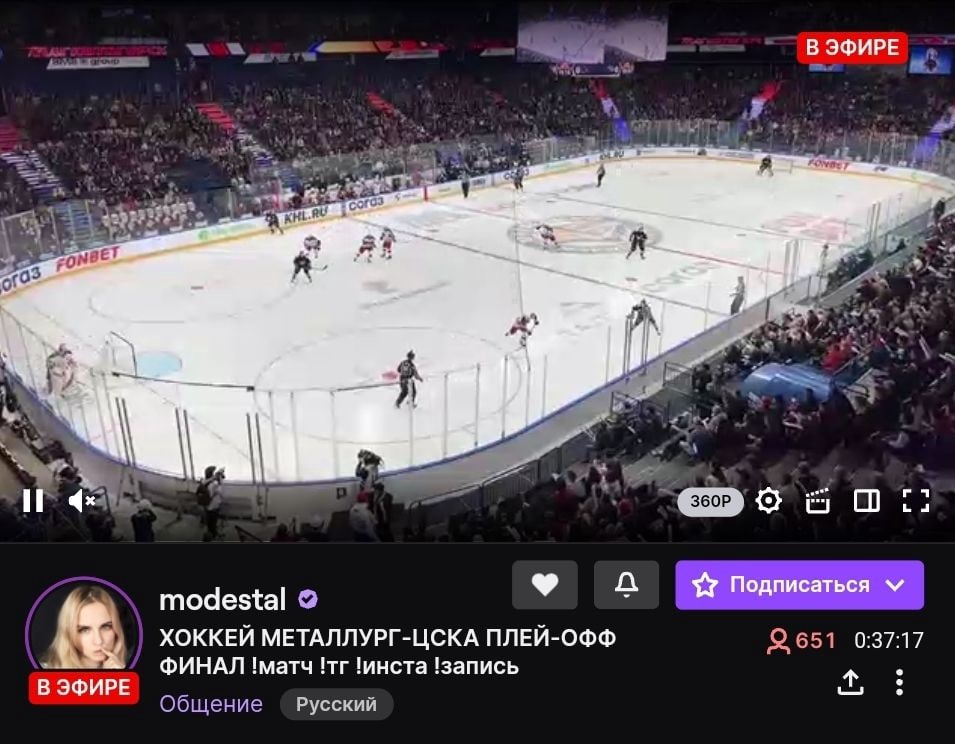Create a clip with clapperboard icon
955x744 pixels.
[817, 501]
